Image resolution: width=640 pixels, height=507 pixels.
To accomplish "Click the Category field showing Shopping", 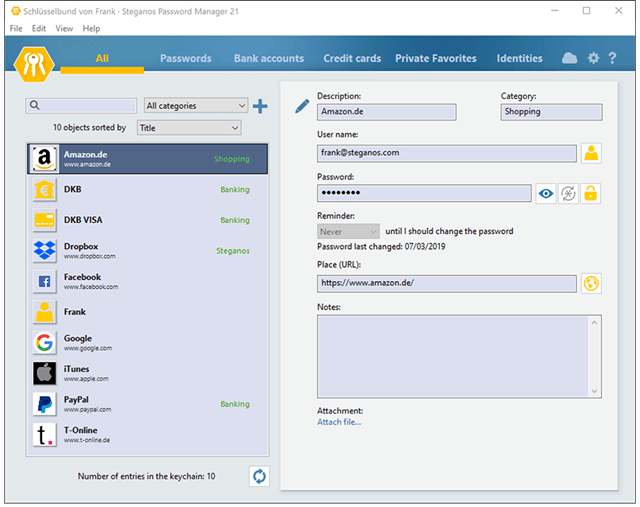I will pos(551,112).
